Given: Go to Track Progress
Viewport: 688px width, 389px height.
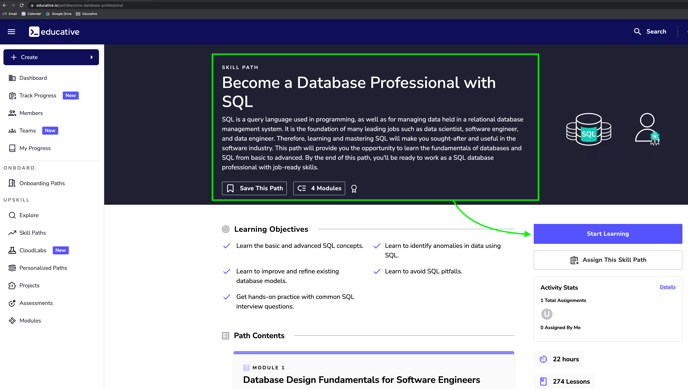Looking at the screenshot, I should [38, 96].
